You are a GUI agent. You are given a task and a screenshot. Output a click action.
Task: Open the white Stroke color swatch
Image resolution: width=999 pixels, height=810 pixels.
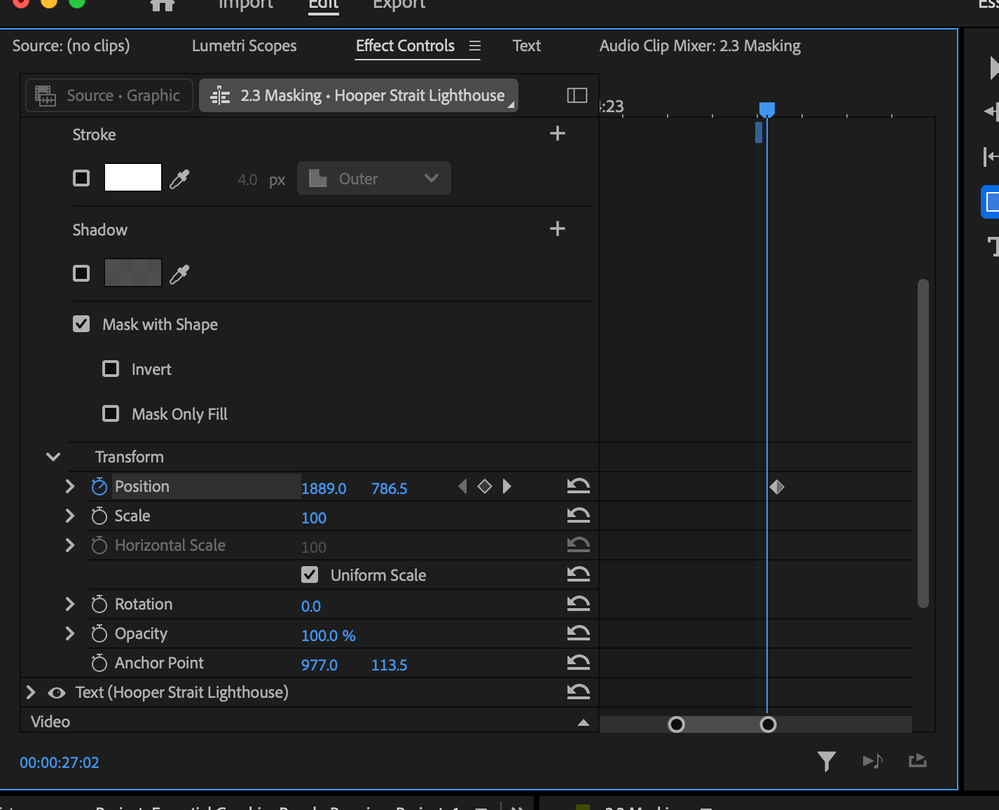coord(133,177)
